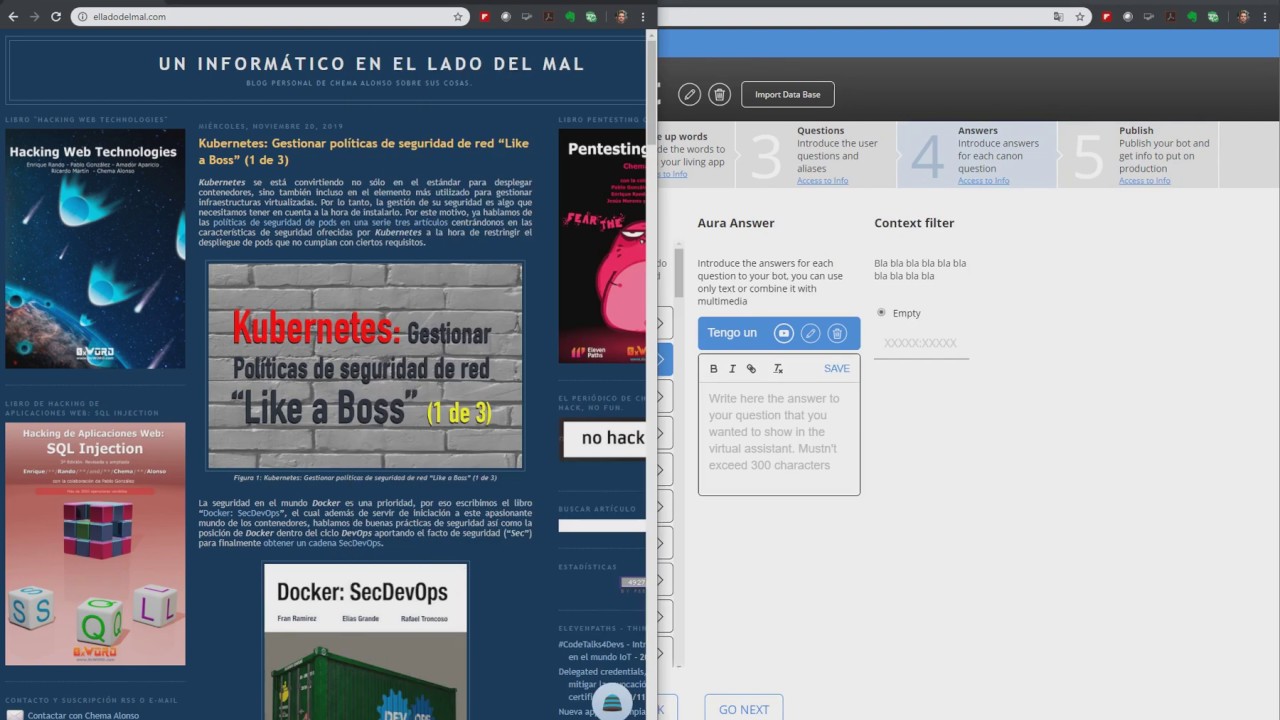Follow the Docker: SecDevOps book link in text

243,513
